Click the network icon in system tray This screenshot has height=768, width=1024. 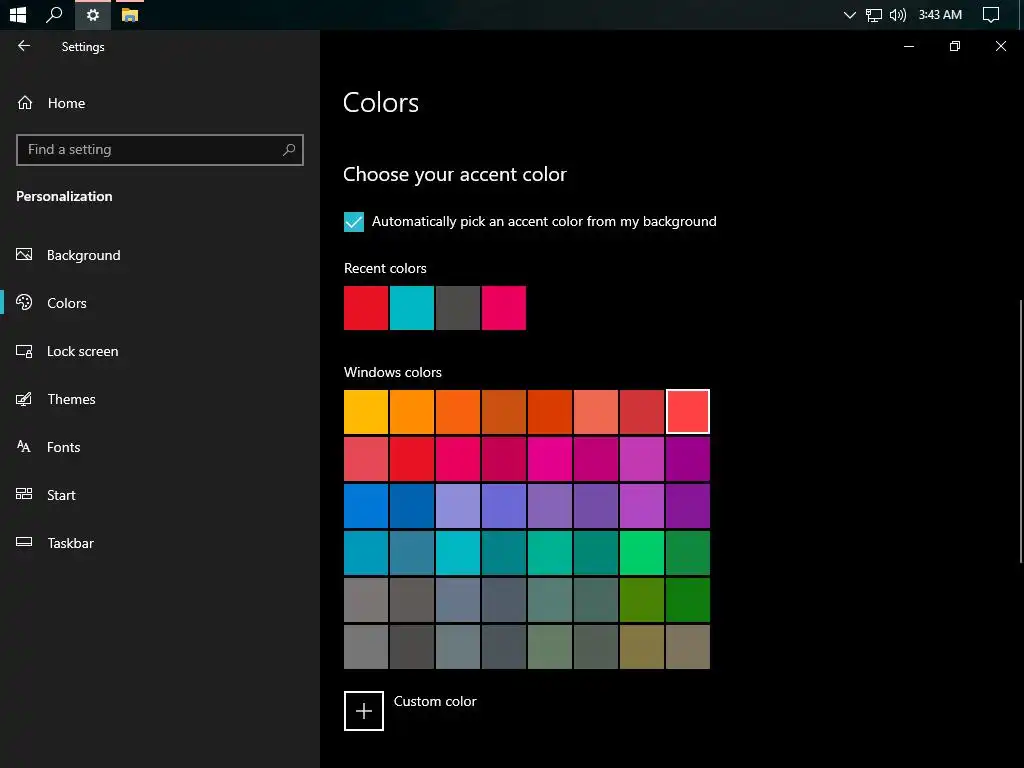click(874, 15)
